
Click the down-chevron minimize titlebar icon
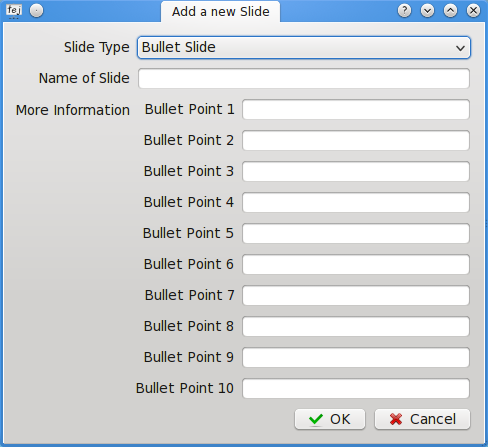coord(427,11)
